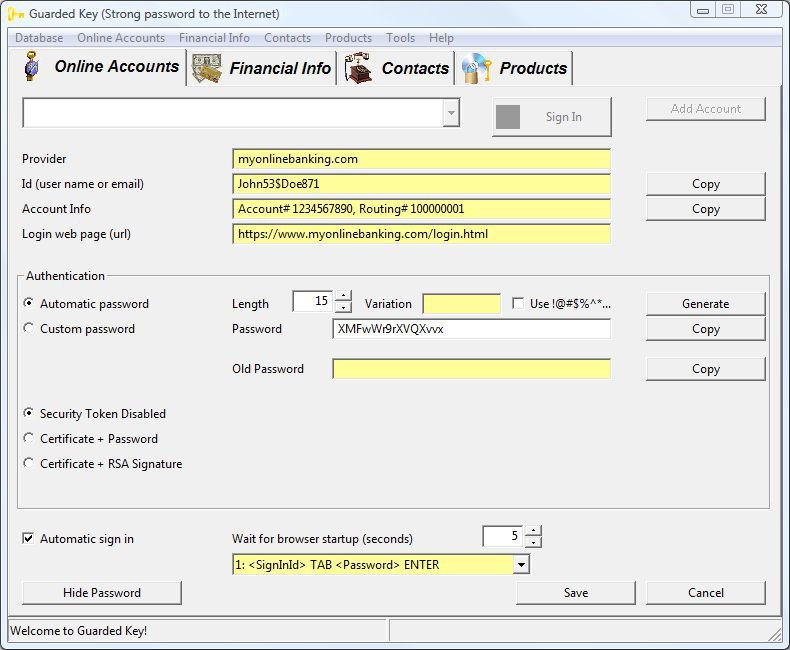
Task: Open the Products menu
Action: pos(348,38)
